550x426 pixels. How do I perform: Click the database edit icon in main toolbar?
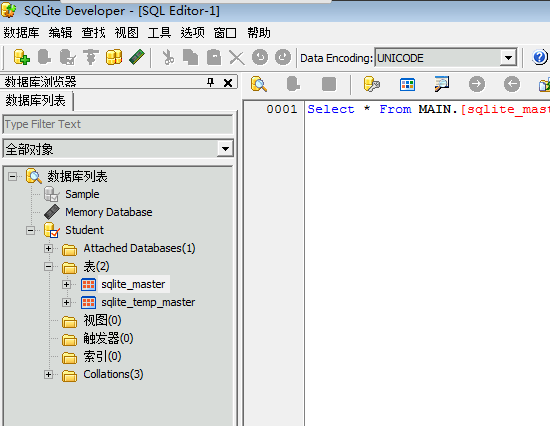[67, 57]
